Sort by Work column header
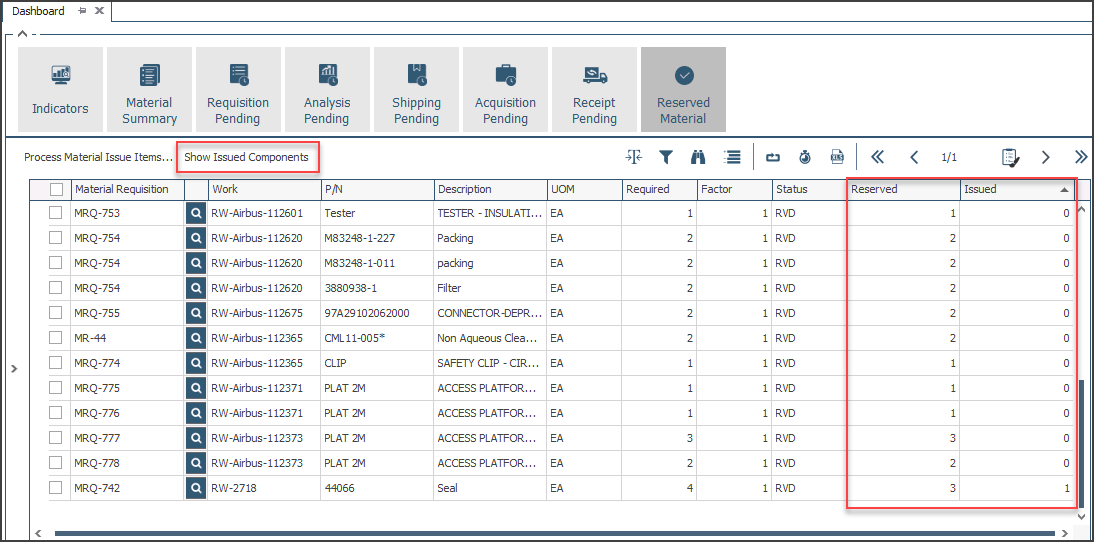Image resolution: width=1097 pixels, height=542 pixels. tap(264, 189)
